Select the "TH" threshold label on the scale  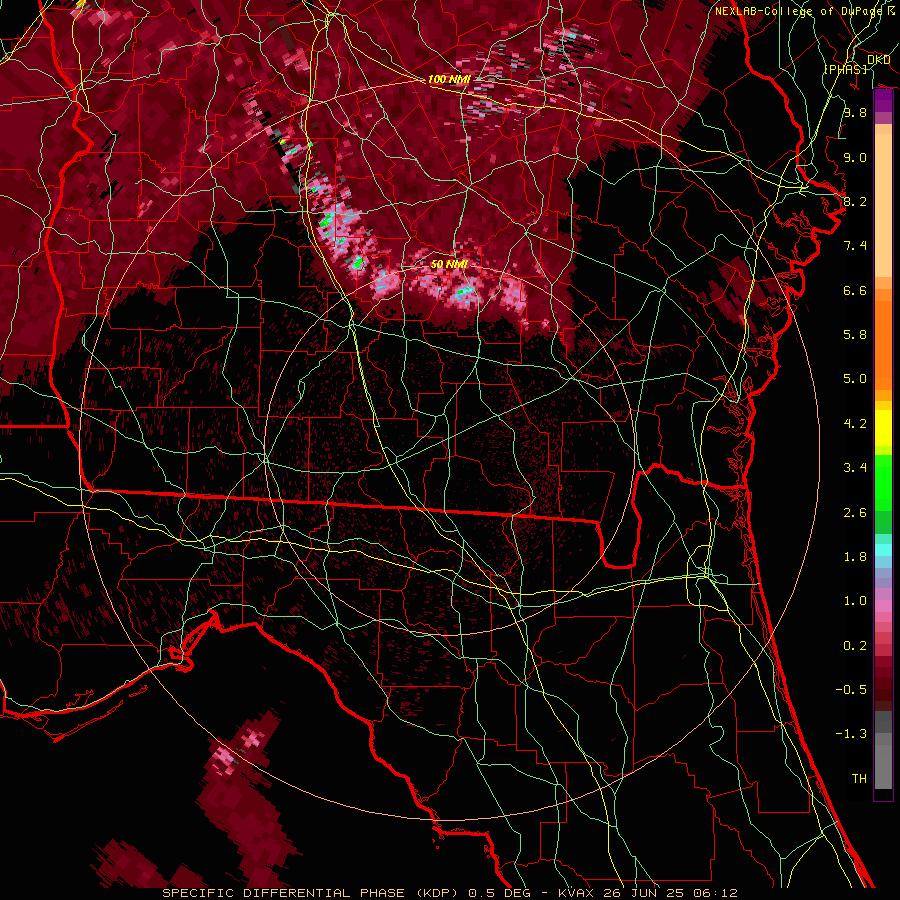(859, 779)
